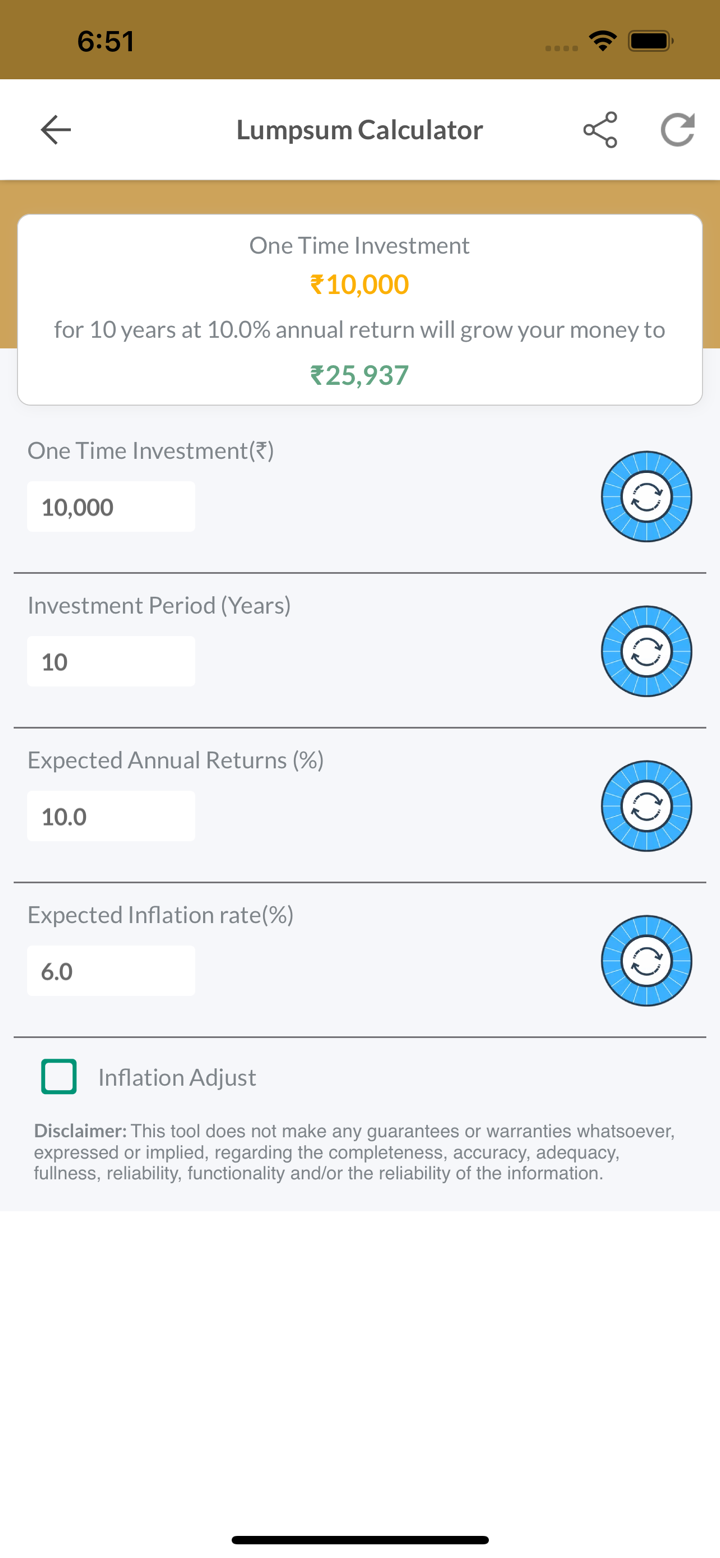Tap the yellow ₹10,000 summary amount

pyautogui.click(x=360, y=285)
